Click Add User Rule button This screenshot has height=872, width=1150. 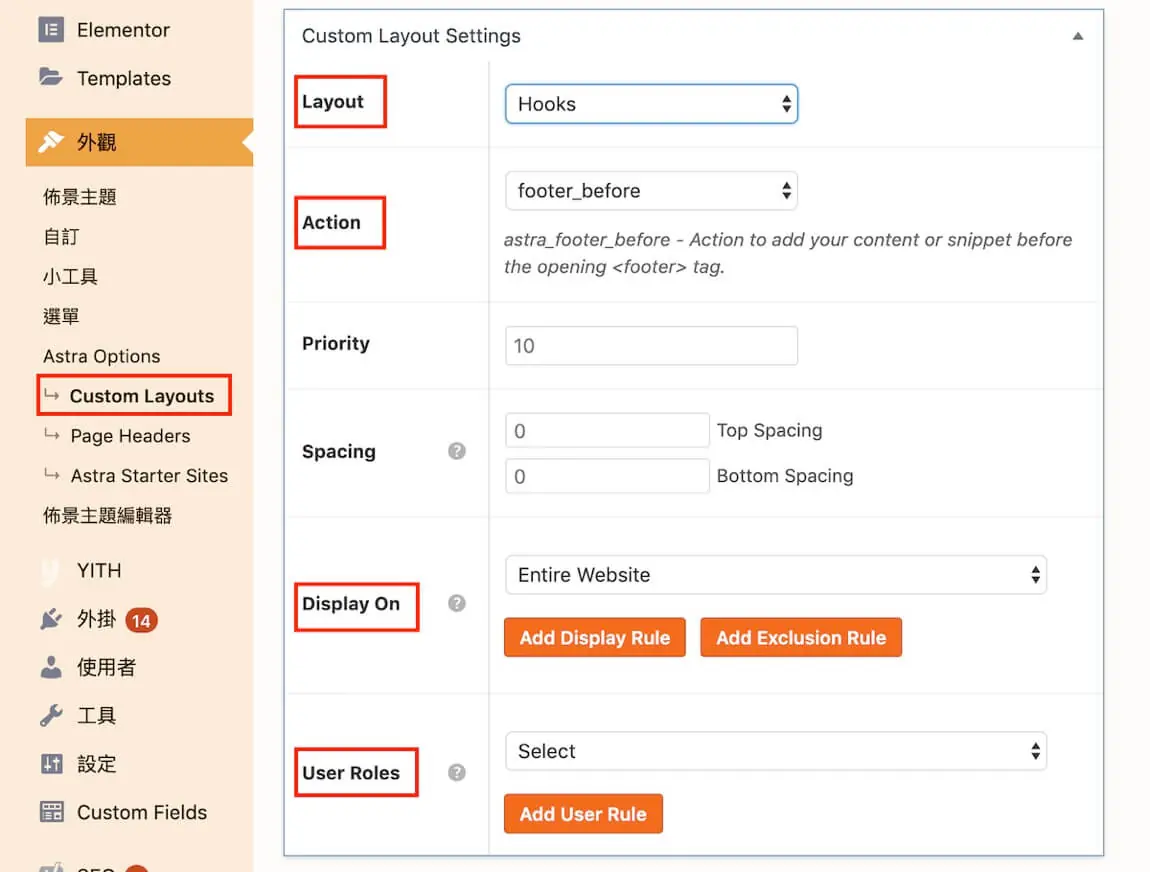pyautogui.click(x=583, y=813)
